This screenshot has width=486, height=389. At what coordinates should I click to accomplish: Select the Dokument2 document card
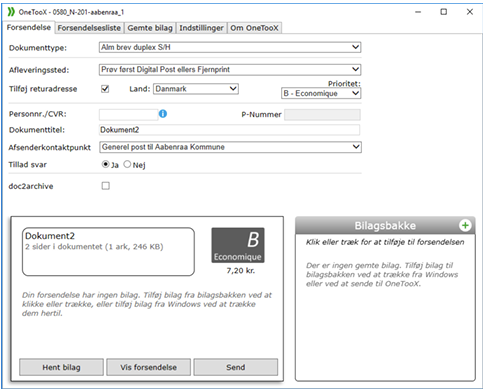(108, 252)
